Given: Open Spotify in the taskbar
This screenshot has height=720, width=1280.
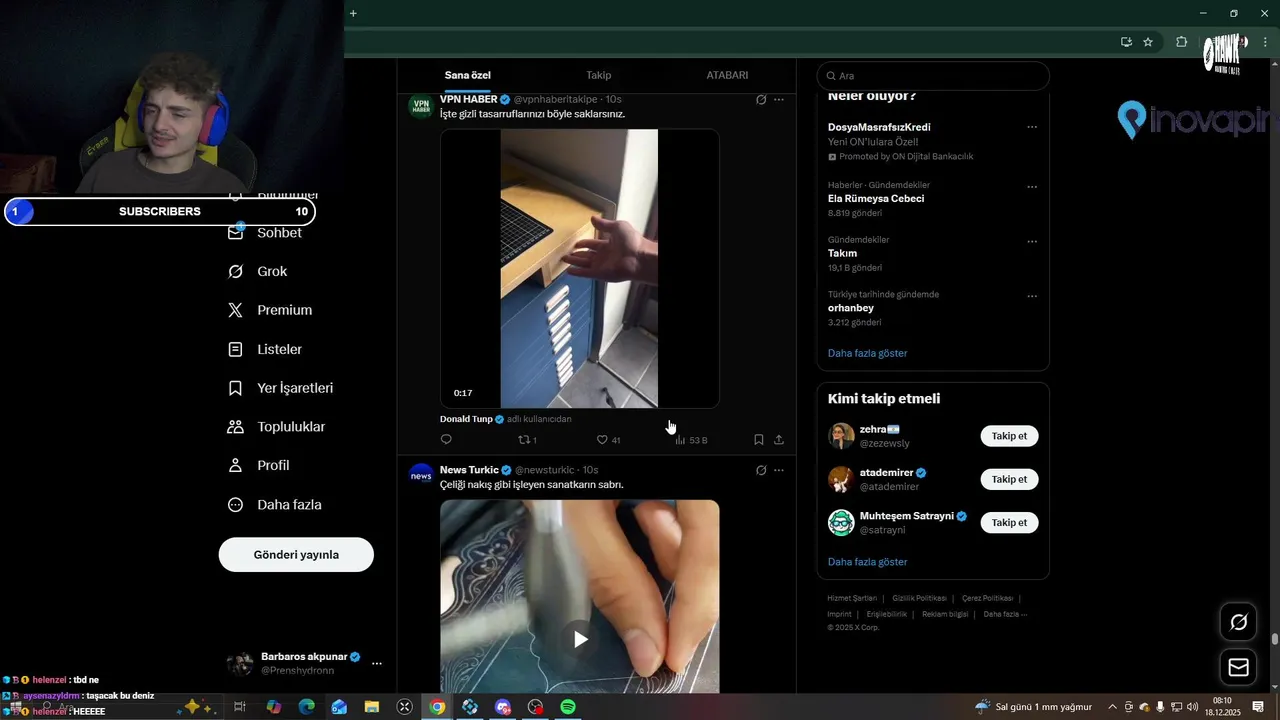Looking at the screenshot, I should coord(568,707).
